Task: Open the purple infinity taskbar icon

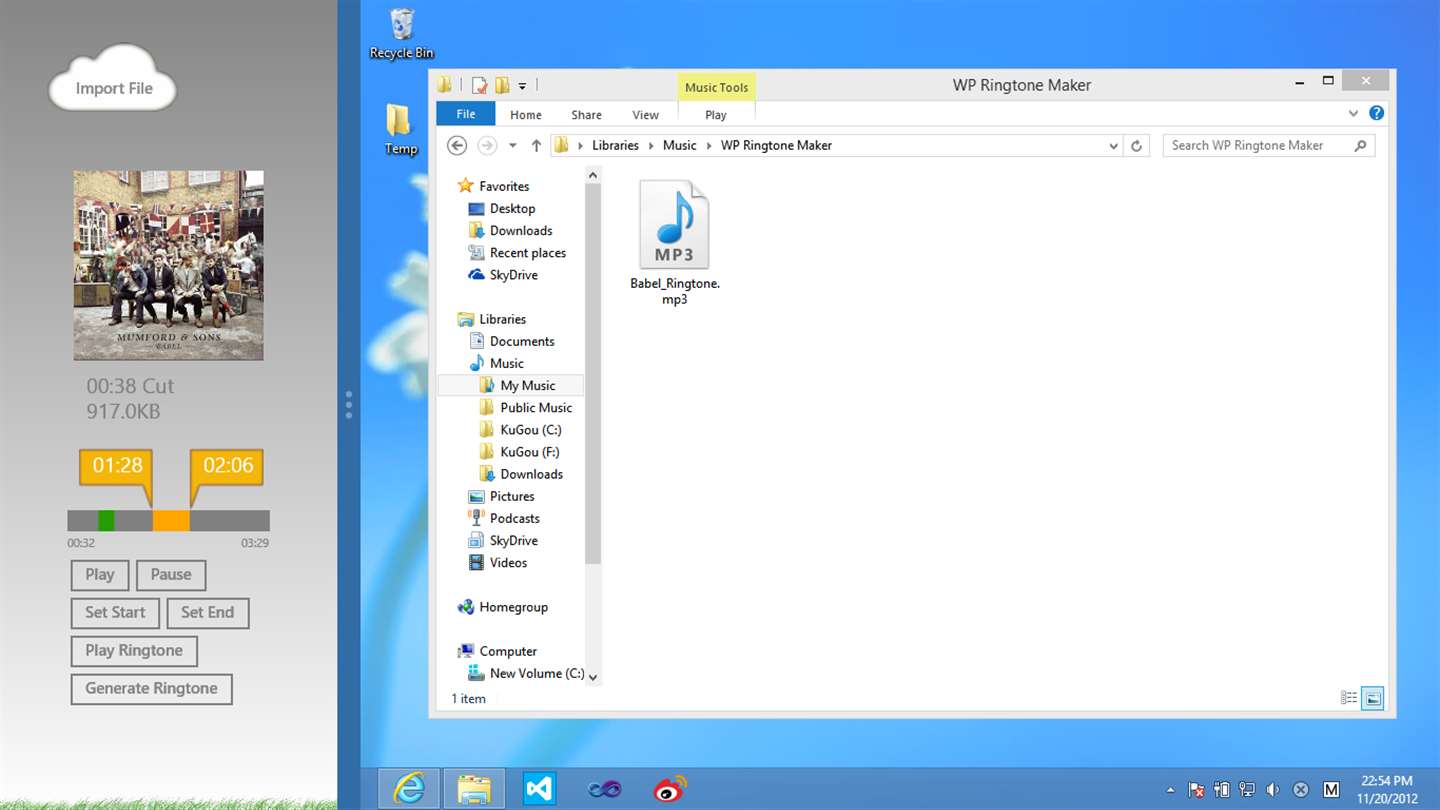Action: (604, 789)
